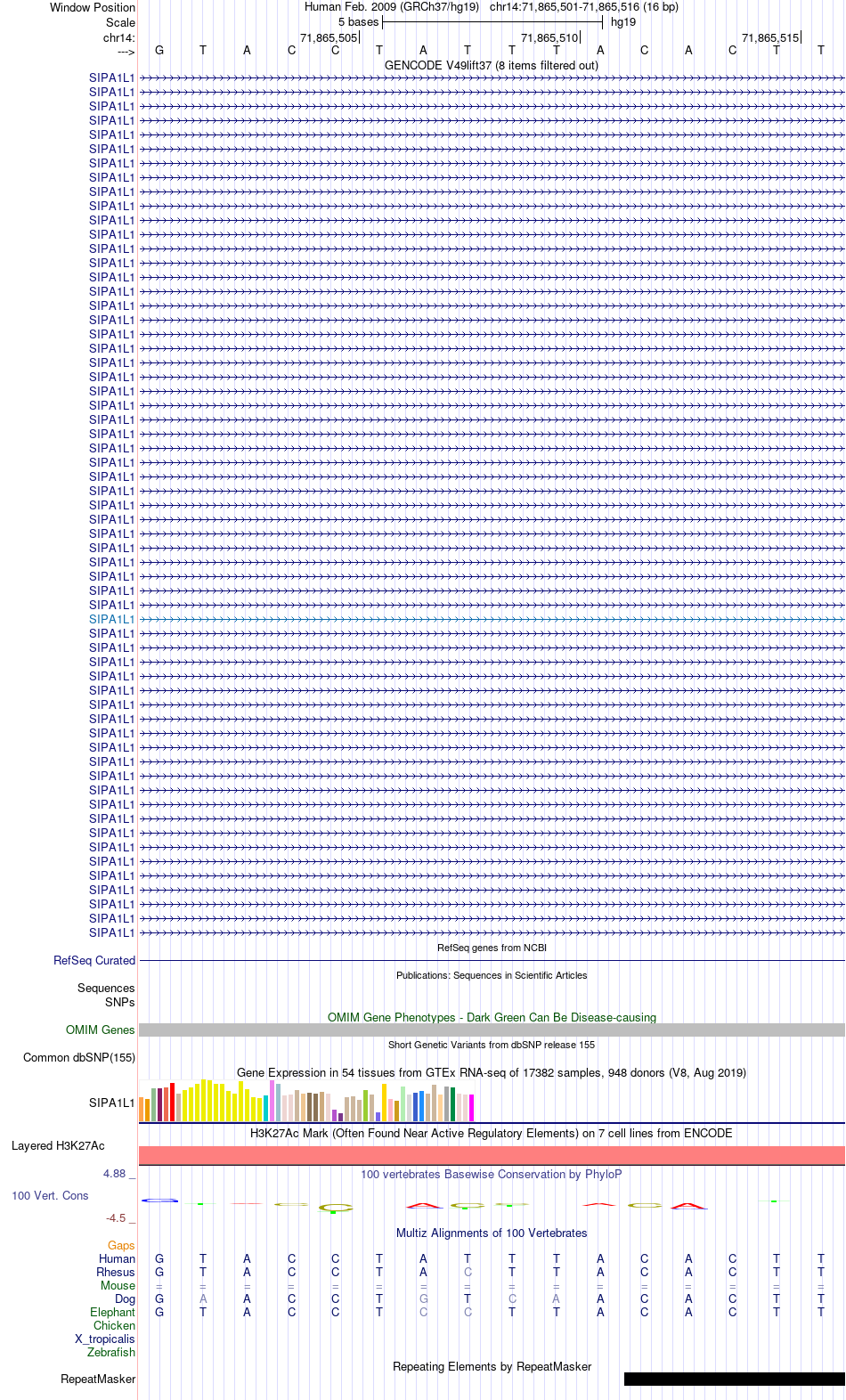Click the hg19 assembly label near scale

(x=623, y=22)
